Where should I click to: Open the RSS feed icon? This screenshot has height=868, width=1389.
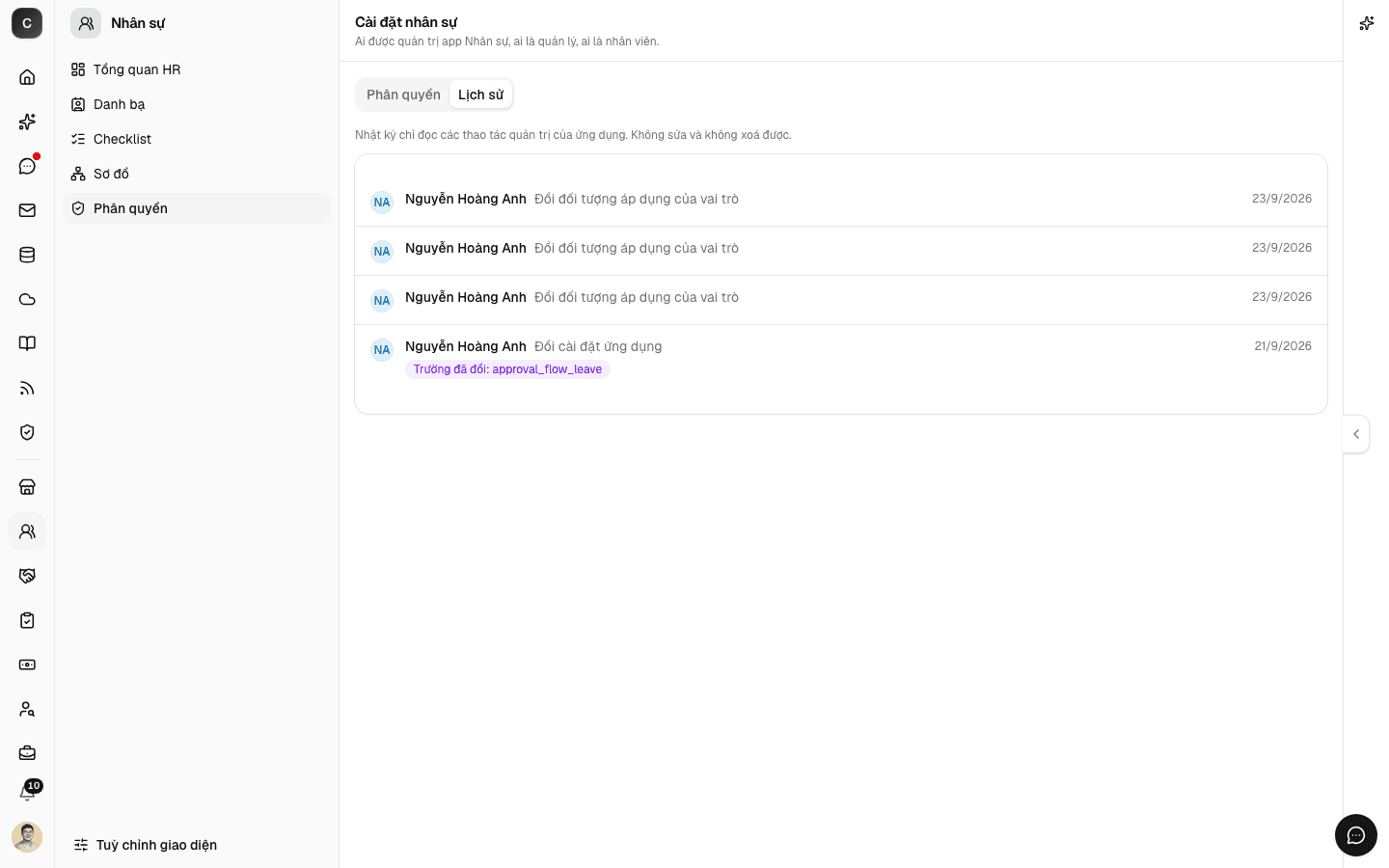(27, 388)
